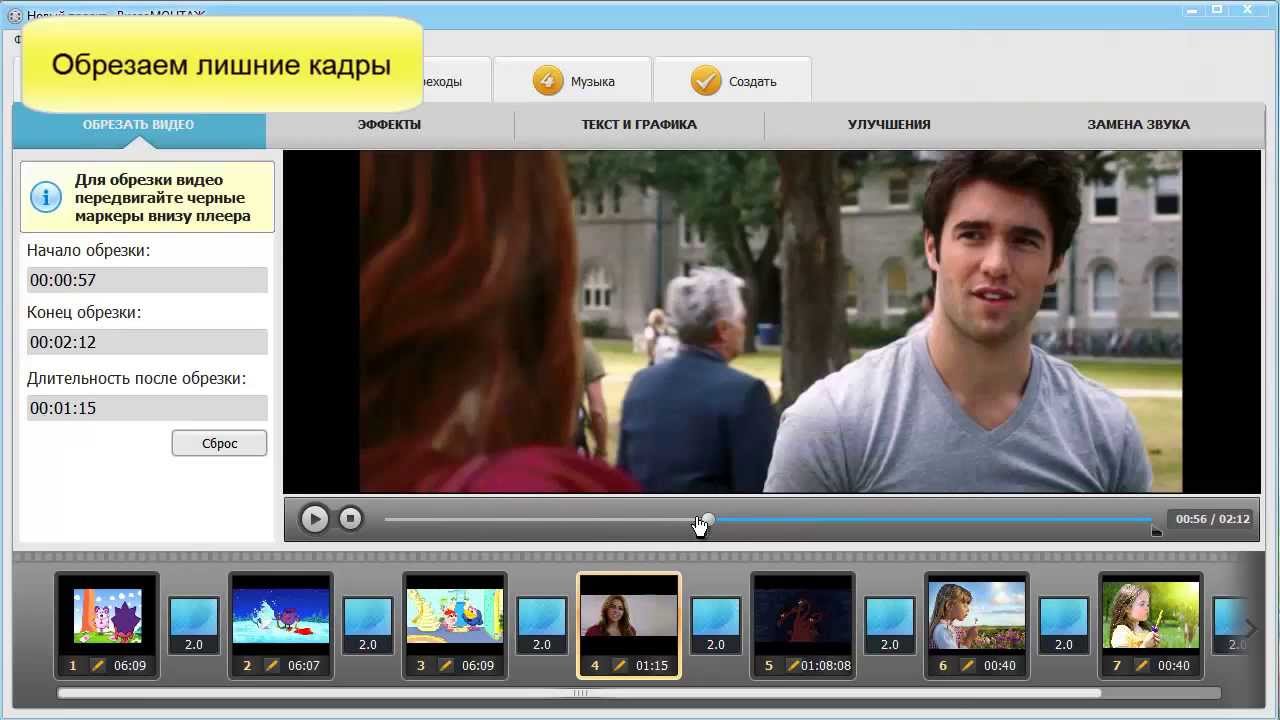
Task: Click the Конец обрезки time field
Action: 147,342
